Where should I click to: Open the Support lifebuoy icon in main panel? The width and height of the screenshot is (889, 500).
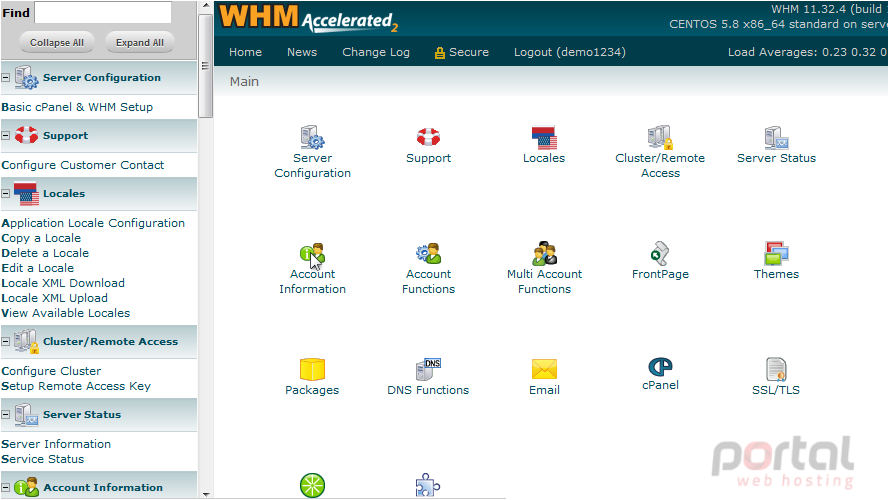tap(428, 137)
